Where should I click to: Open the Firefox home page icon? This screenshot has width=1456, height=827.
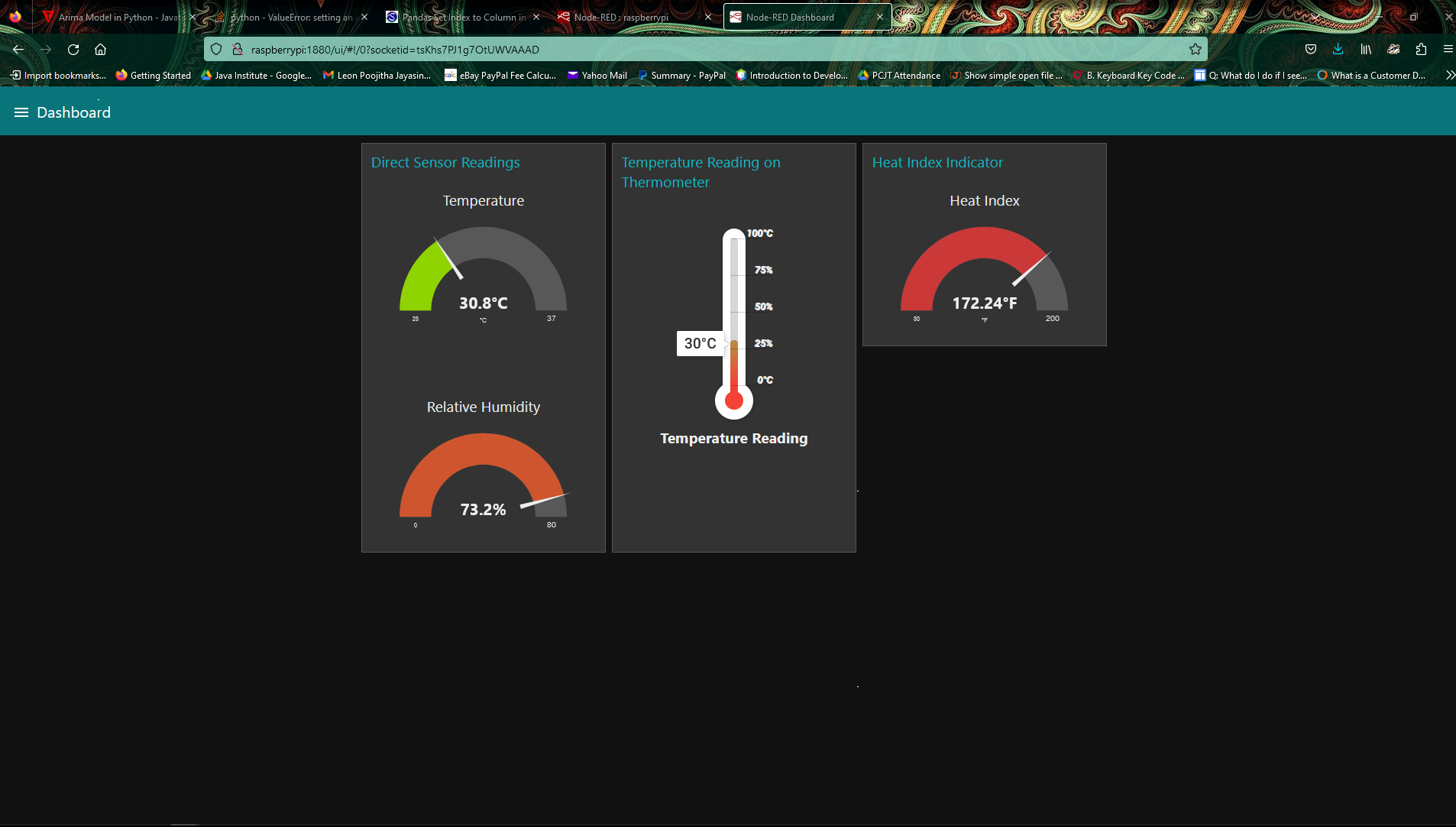pos(100,49)
